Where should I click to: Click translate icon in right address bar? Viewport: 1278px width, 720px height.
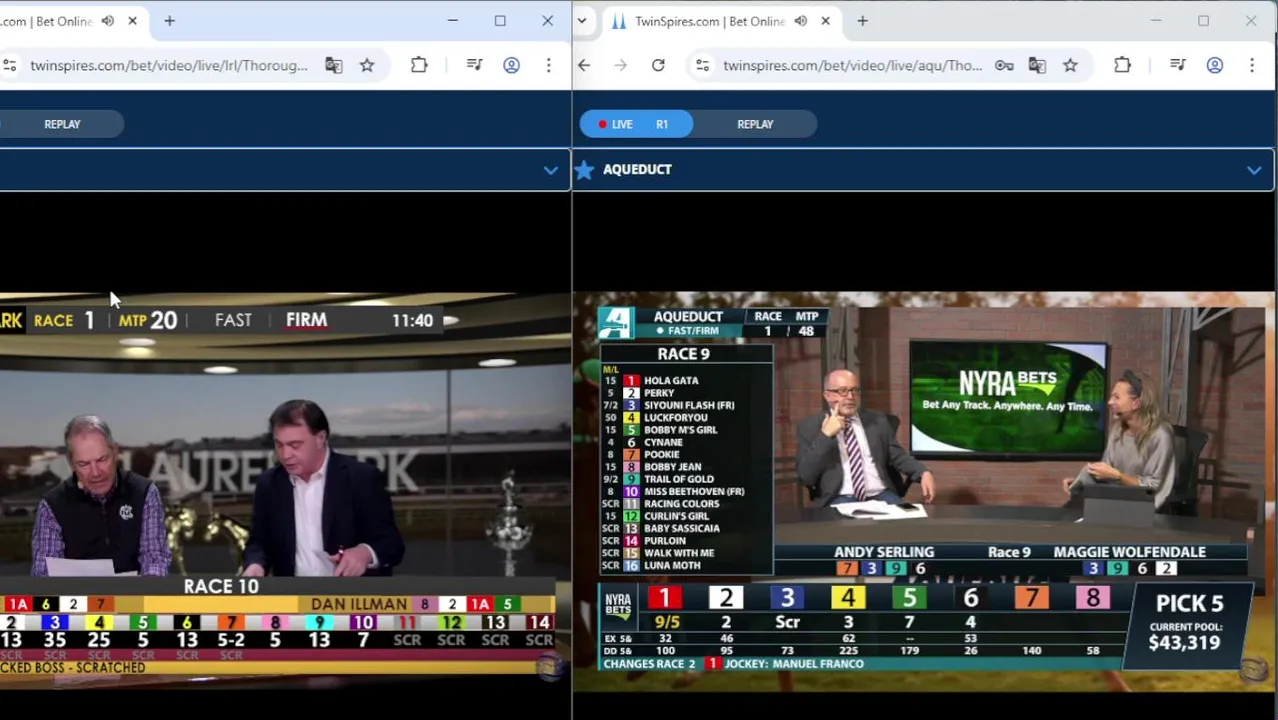point(1037,65)
